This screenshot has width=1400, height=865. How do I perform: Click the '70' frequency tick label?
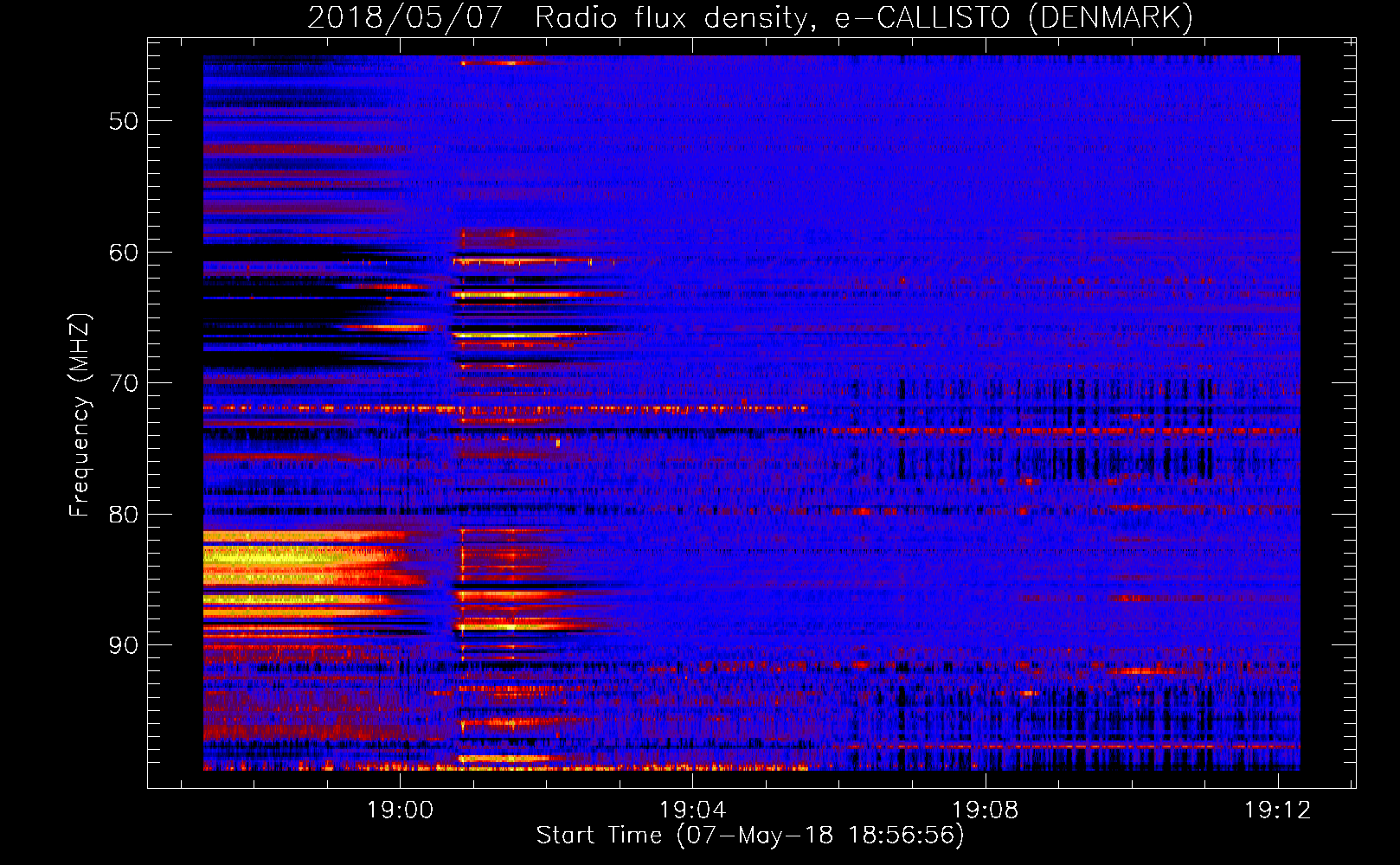[x=124, y=383]
